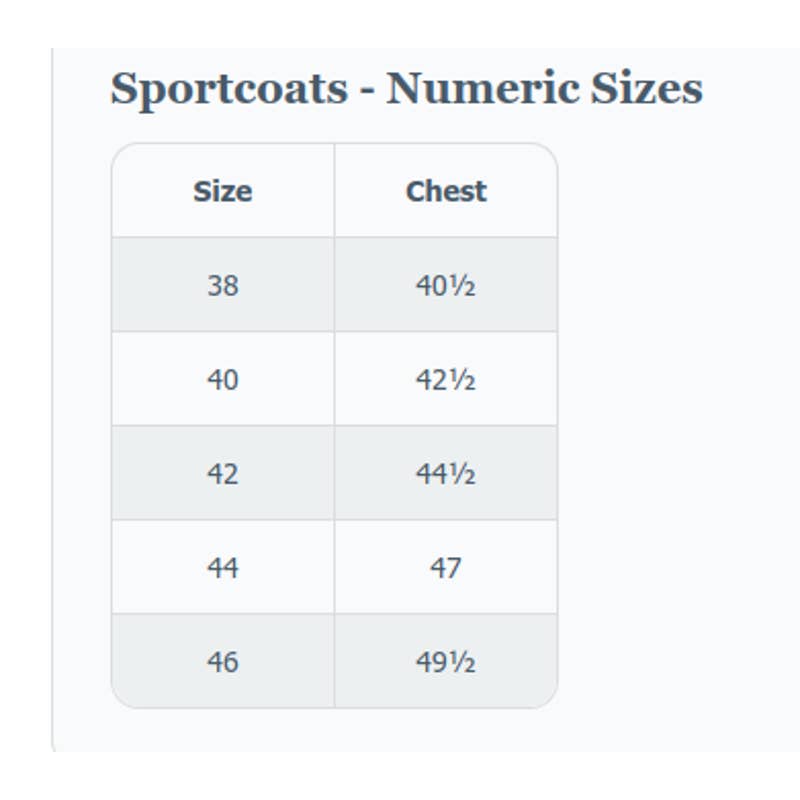The height and width of the screenshot is (800, 800).
Task: Click the left vertical border line of the panel
Action: tap(53, 399)
